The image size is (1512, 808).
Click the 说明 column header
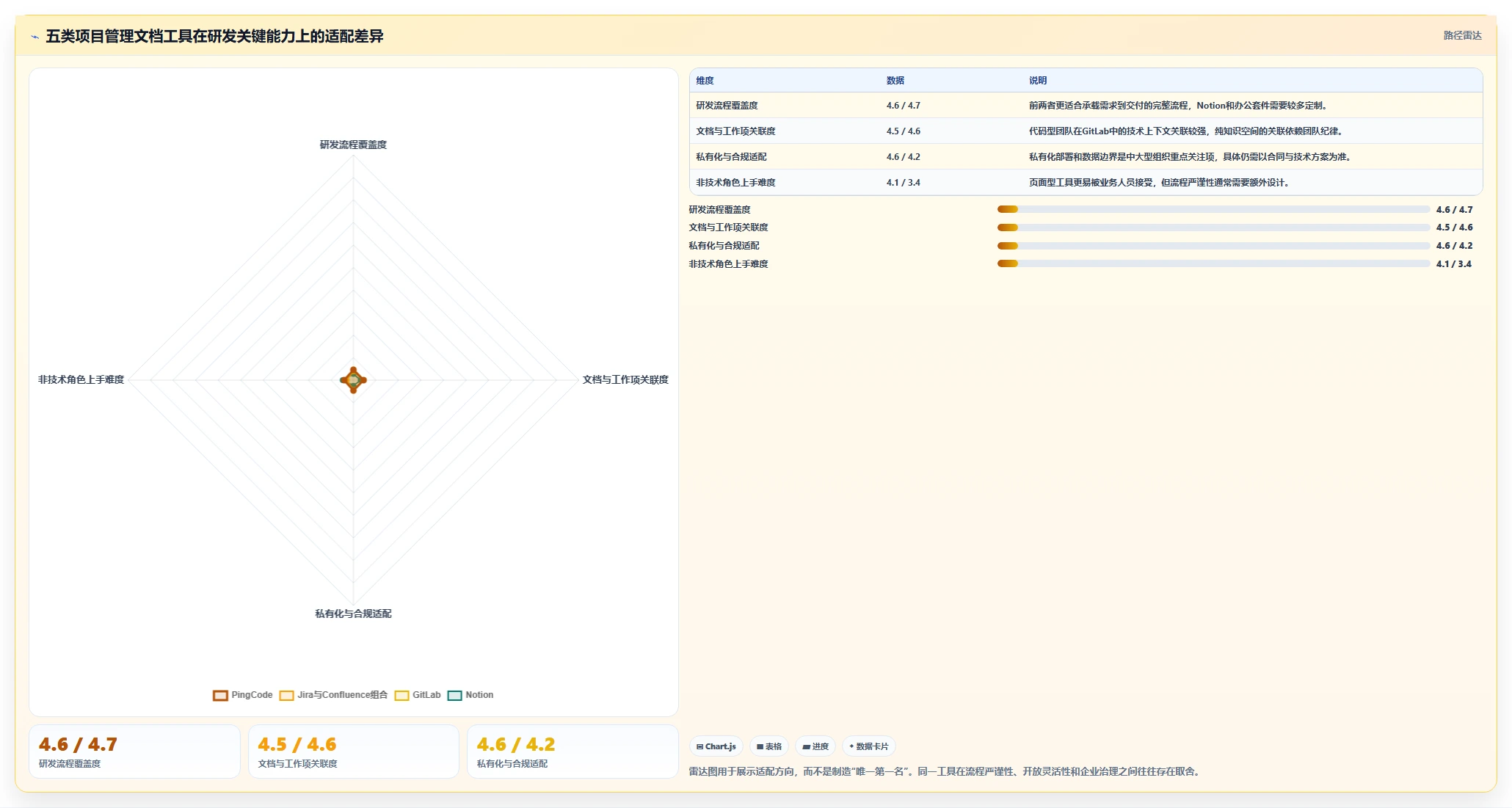click(x=1037, y=81)
